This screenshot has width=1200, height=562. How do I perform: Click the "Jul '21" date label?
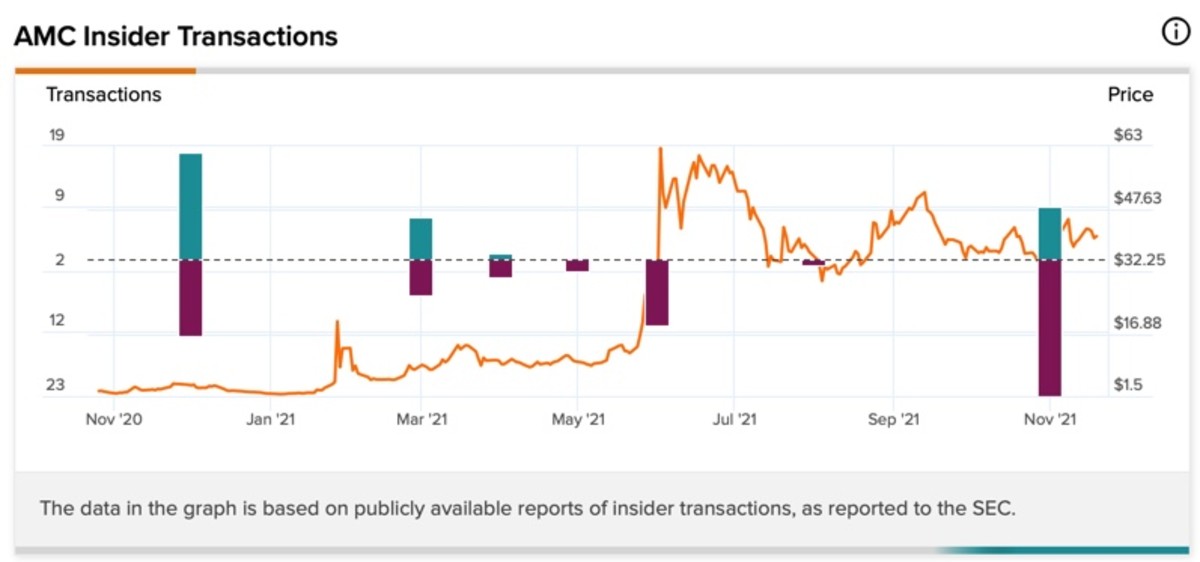click(734, 420)
